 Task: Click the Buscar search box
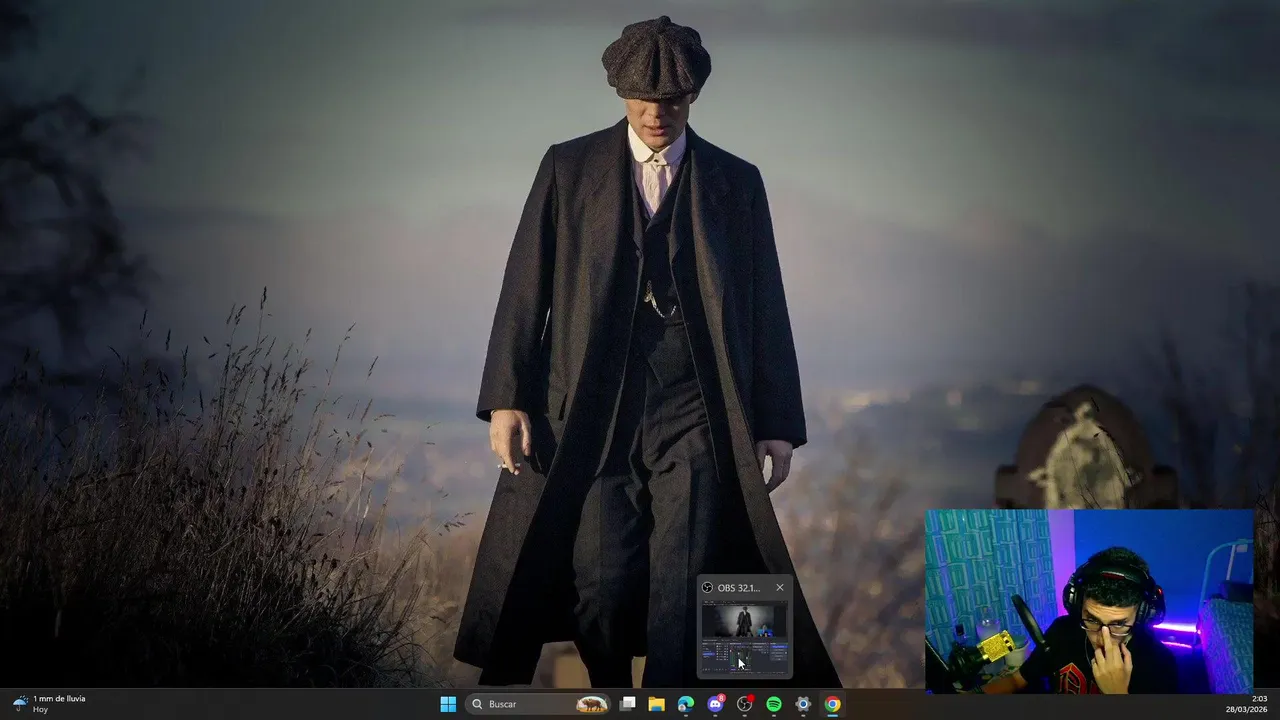point(539,704)
